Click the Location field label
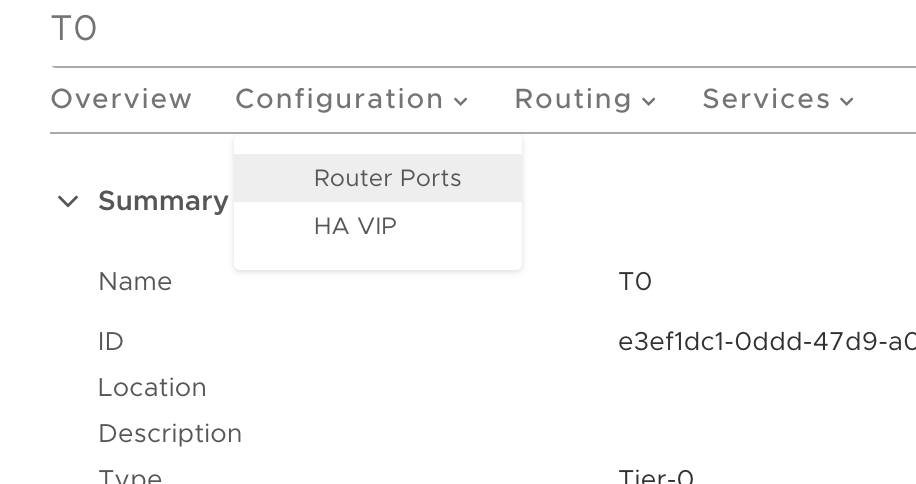The height and width of the screenshot is (484, 916). point(152,388)
